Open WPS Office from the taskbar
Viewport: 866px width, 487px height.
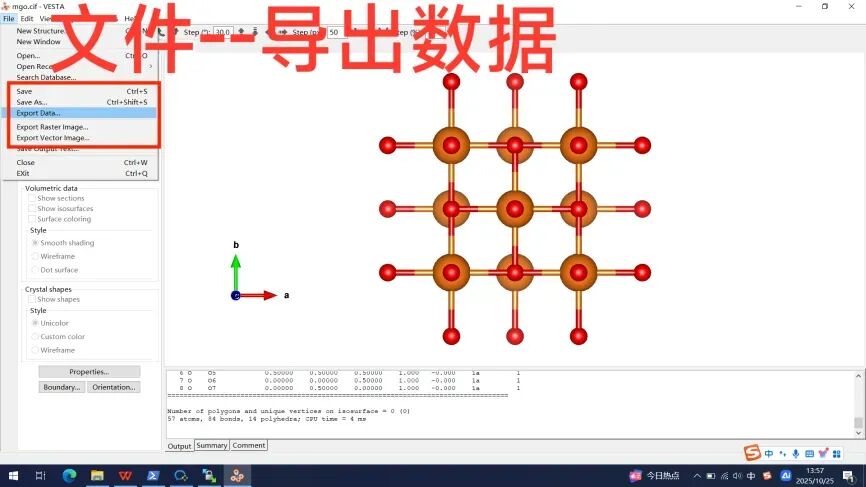[125, 475]
